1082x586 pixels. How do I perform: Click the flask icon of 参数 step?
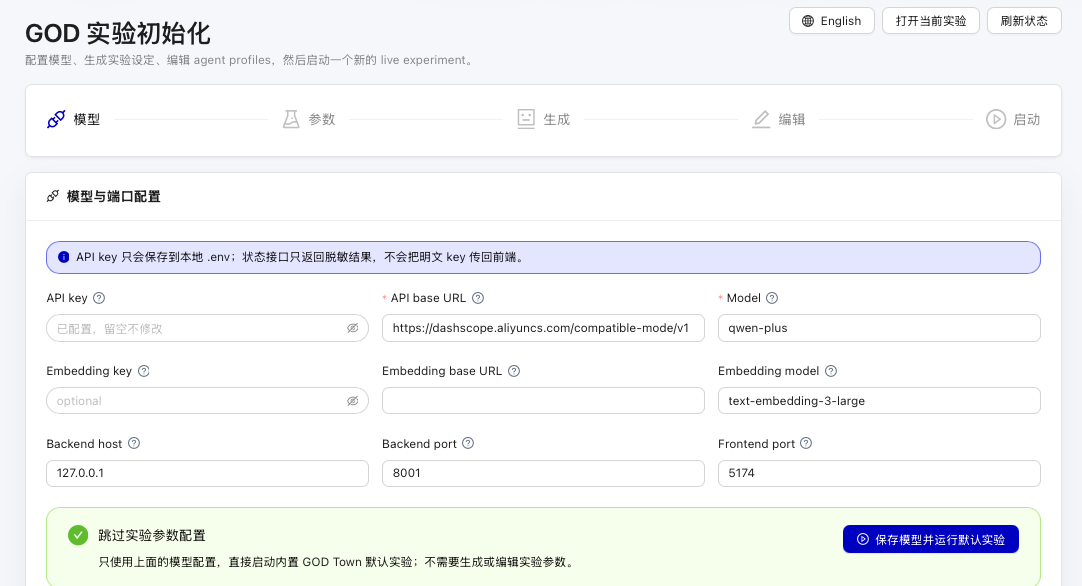pos(291,119)
